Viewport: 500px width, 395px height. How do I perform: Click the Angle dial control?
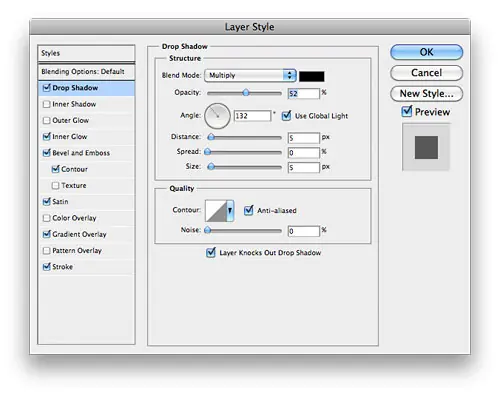pos(217,116)
